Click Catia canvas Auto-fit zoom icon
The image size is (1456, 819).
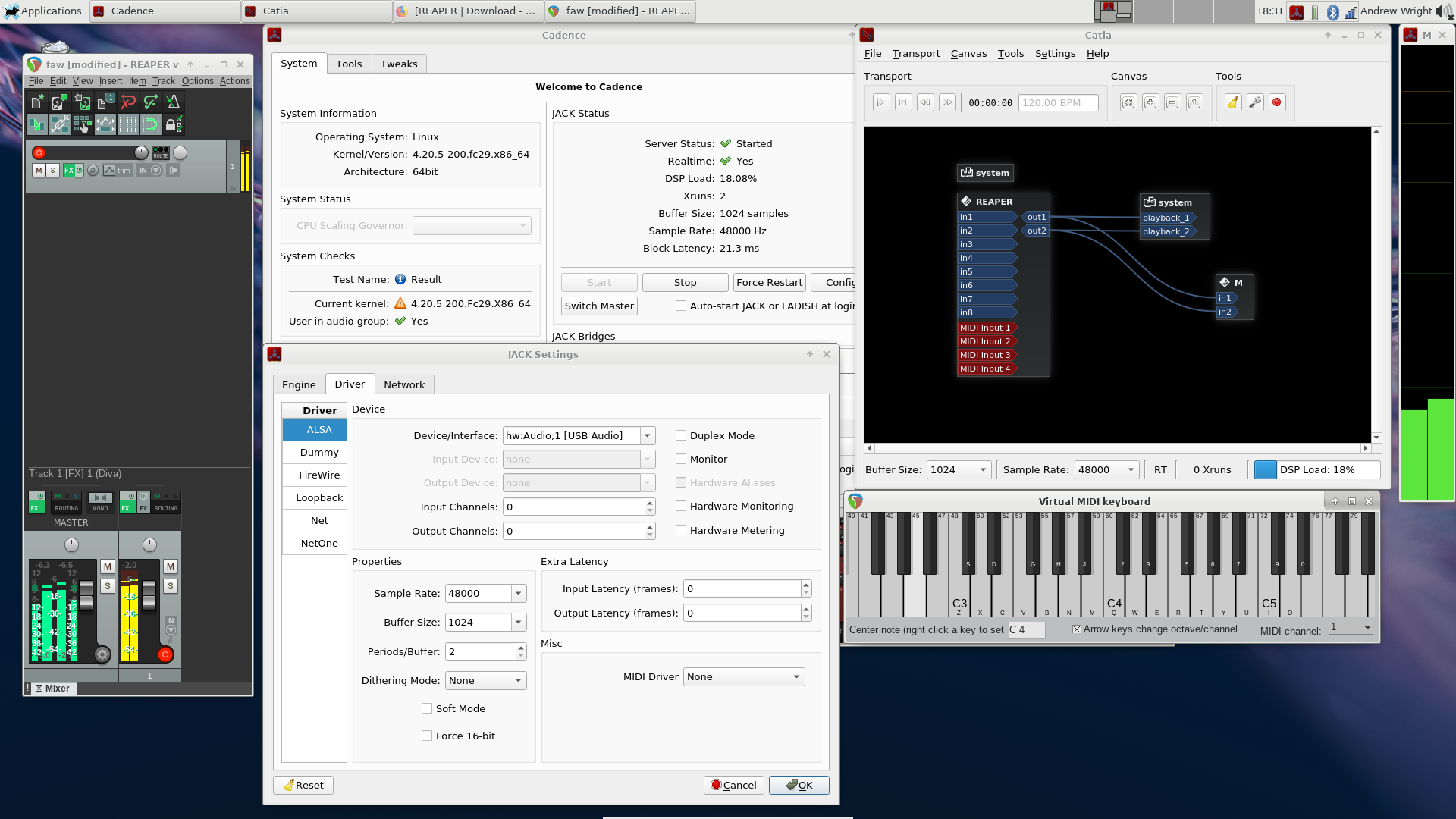(x=1128, y=102)
